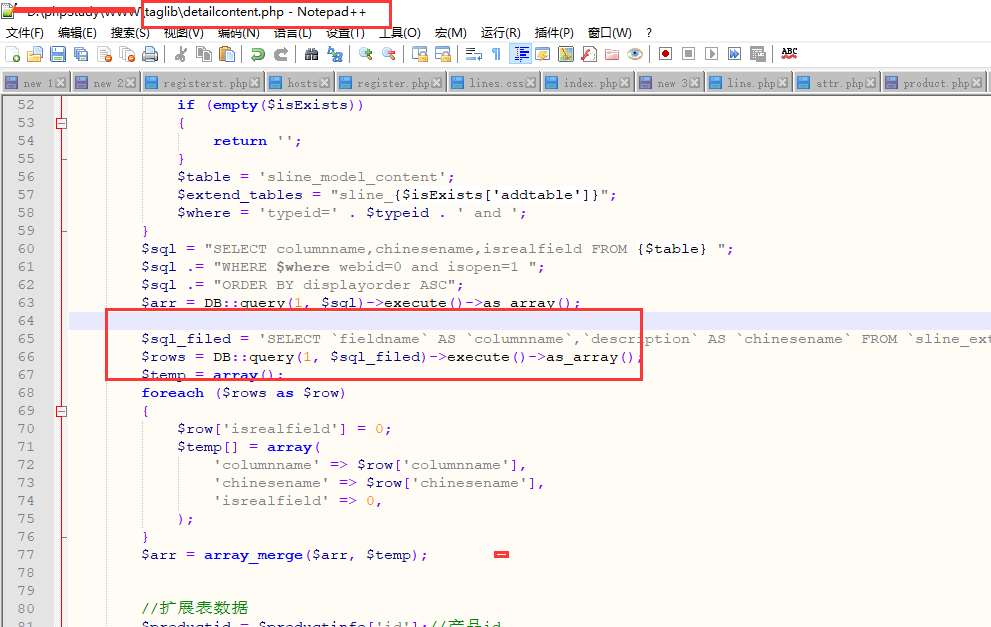Image resolution: width=991 pixels, height=627 pixels.
Task: Click the Cut scissors icon
Action: [x=182, y=54]
